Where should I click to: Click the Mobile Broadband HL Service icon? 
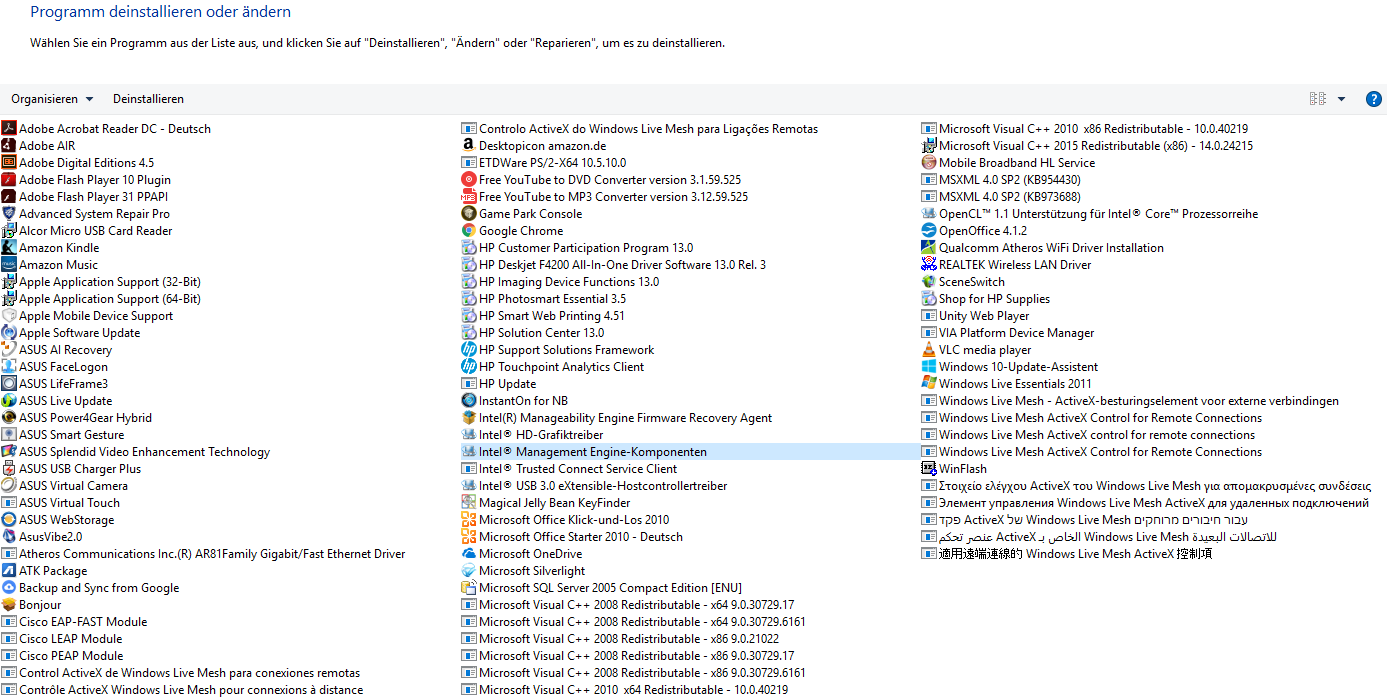[x=929, y=162]
